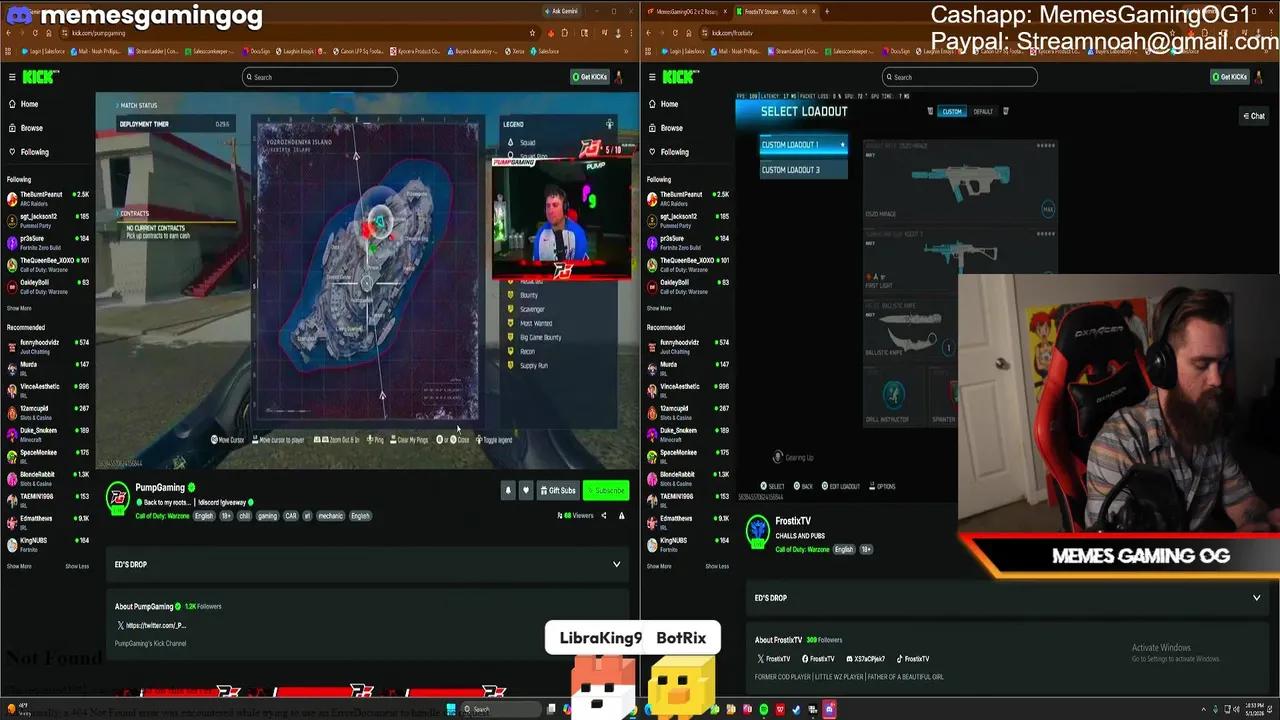
Task: Click Show Less in right sidebar
Action: (x=717, y=566)
